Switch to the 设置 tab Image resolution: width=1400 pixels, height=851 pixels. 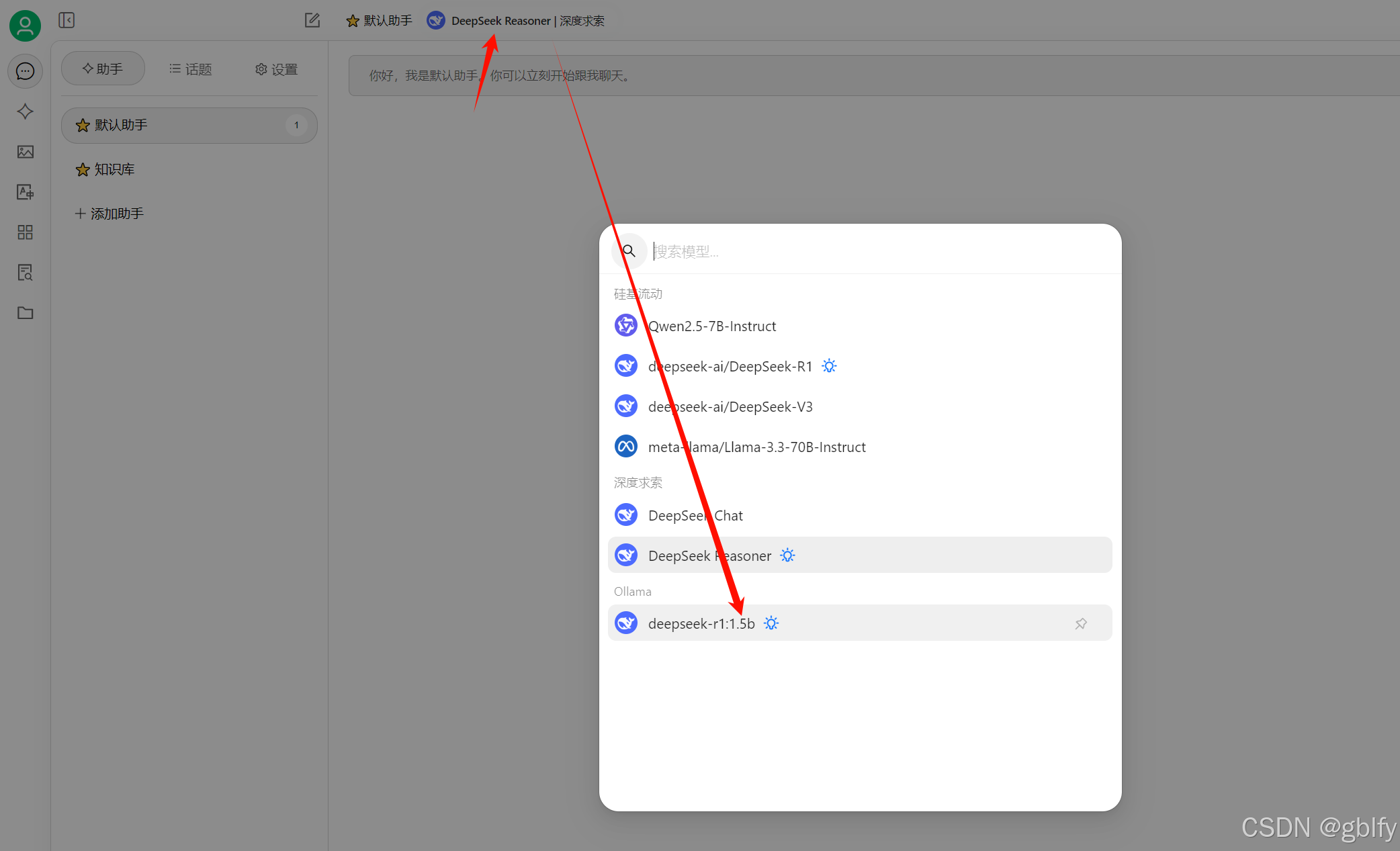click(276, 69)
